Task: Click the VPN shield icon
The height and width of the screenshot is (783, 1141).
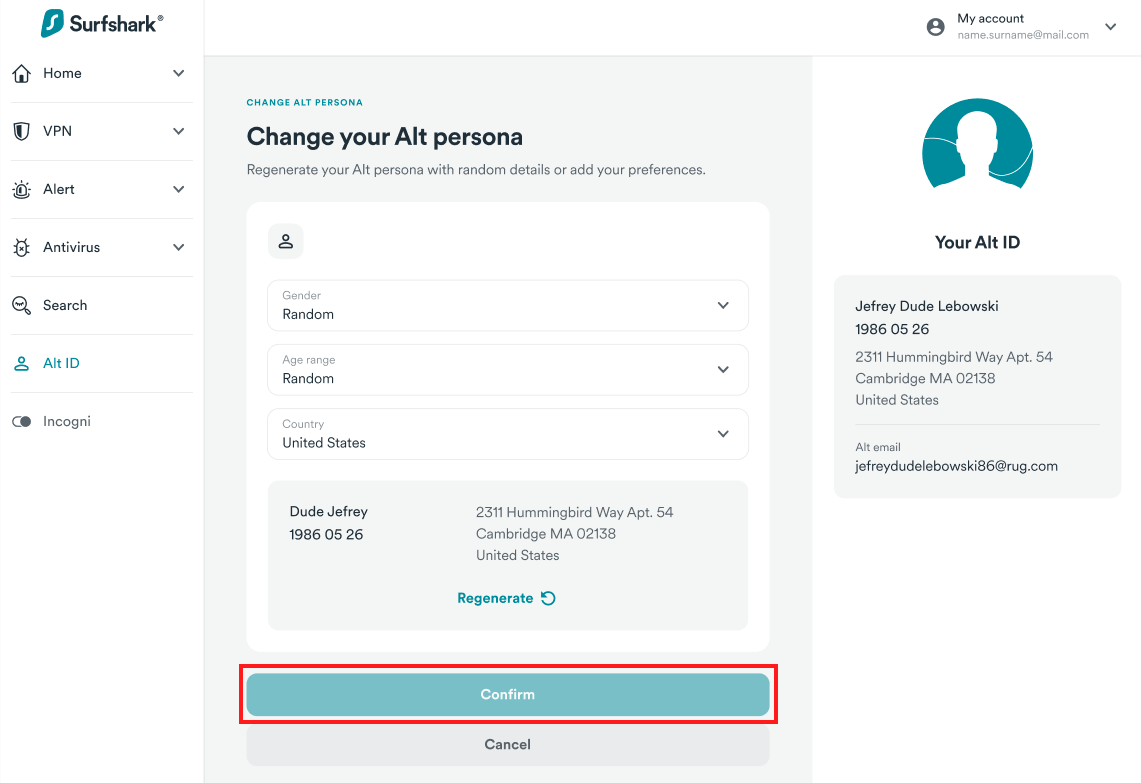Action: [x=22, y=131]
